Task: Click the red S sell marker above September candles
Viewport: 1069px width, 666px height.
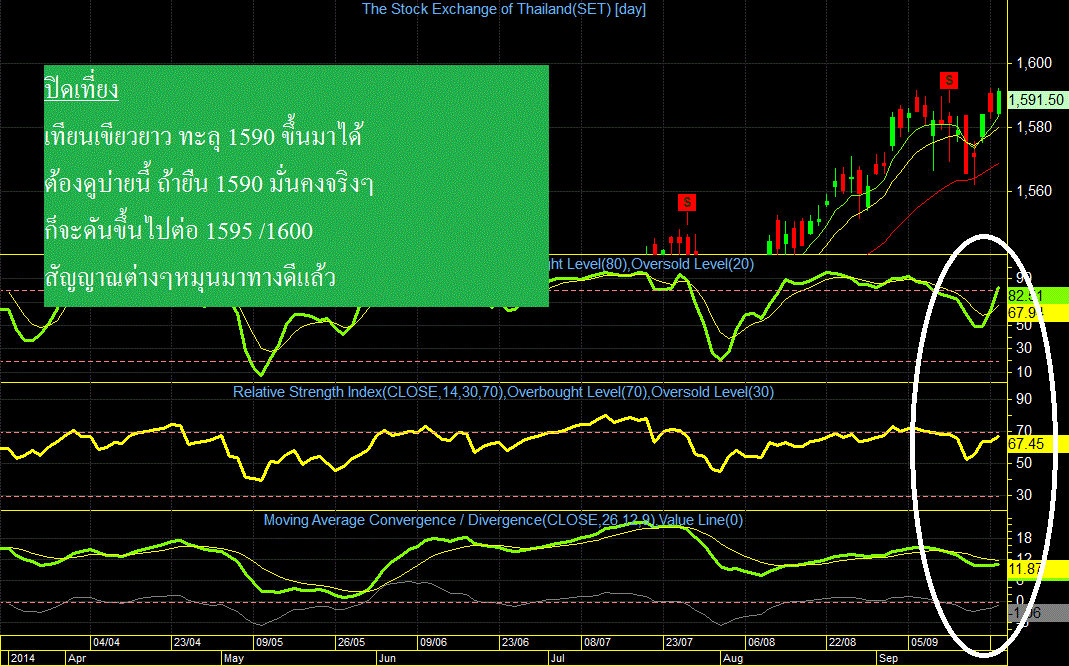Action: click(x=948, y=80)
